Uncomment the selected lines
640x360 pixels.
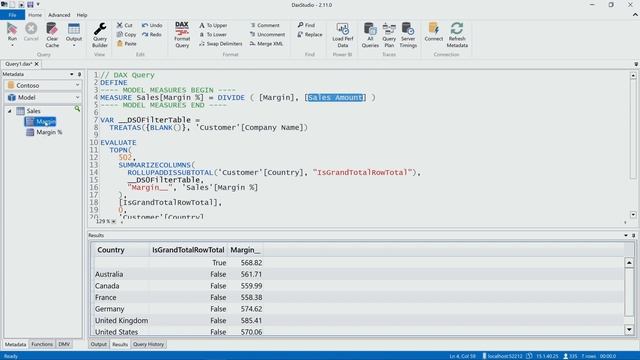tap(267, 35)
